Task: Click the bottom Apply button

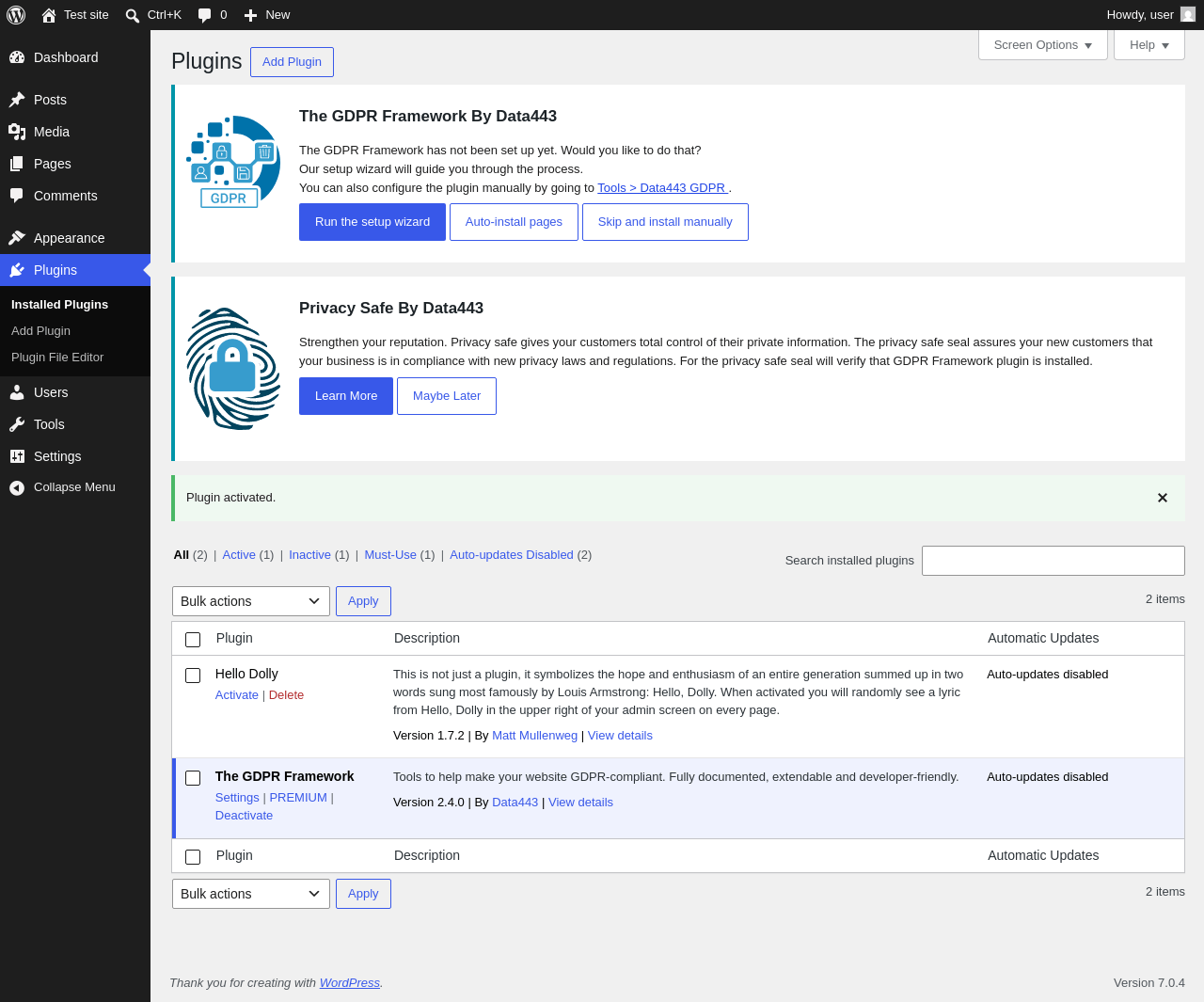Action: pos(363,894)
